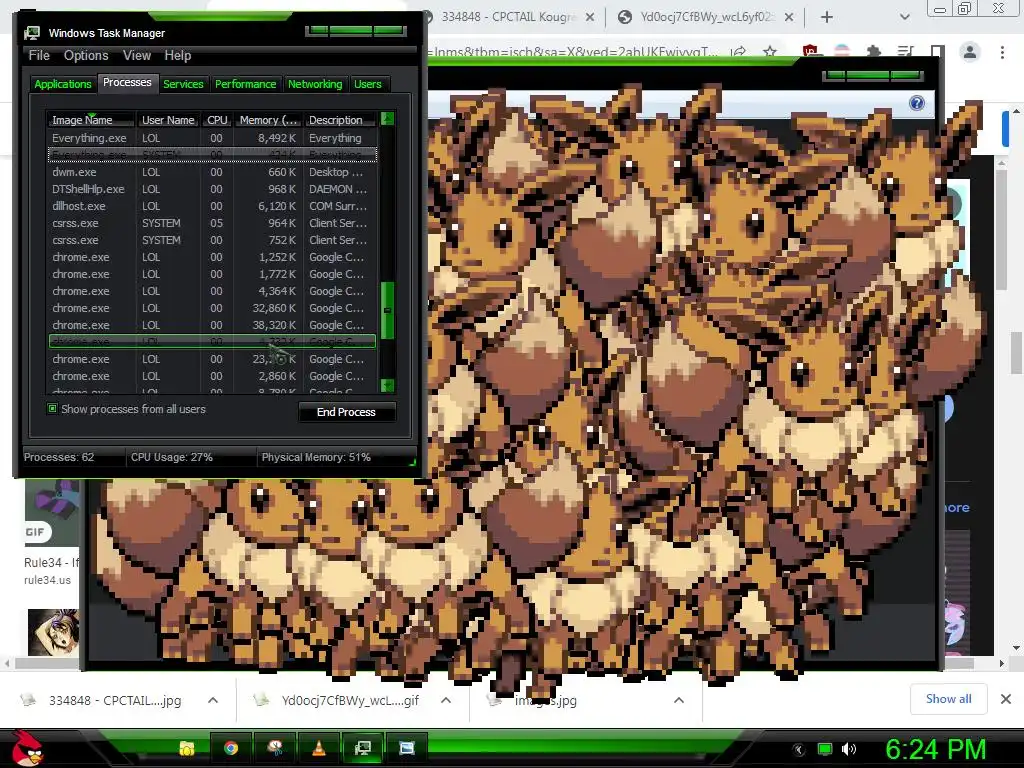Click the process list scrollbar thumb
The width and height of the screenshot is (1024, 768).
point(387,310)
